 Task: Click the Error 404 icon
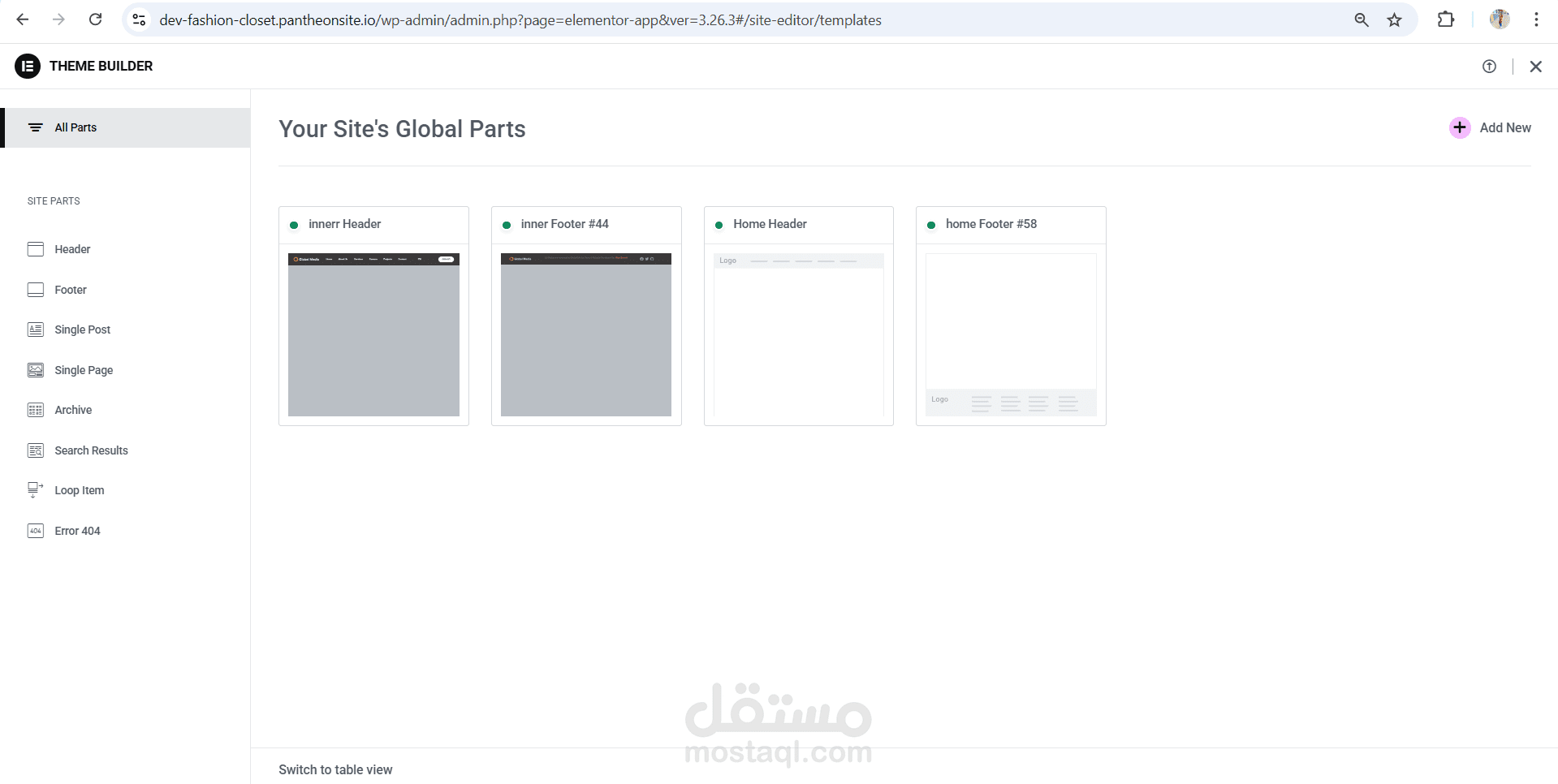36,531
